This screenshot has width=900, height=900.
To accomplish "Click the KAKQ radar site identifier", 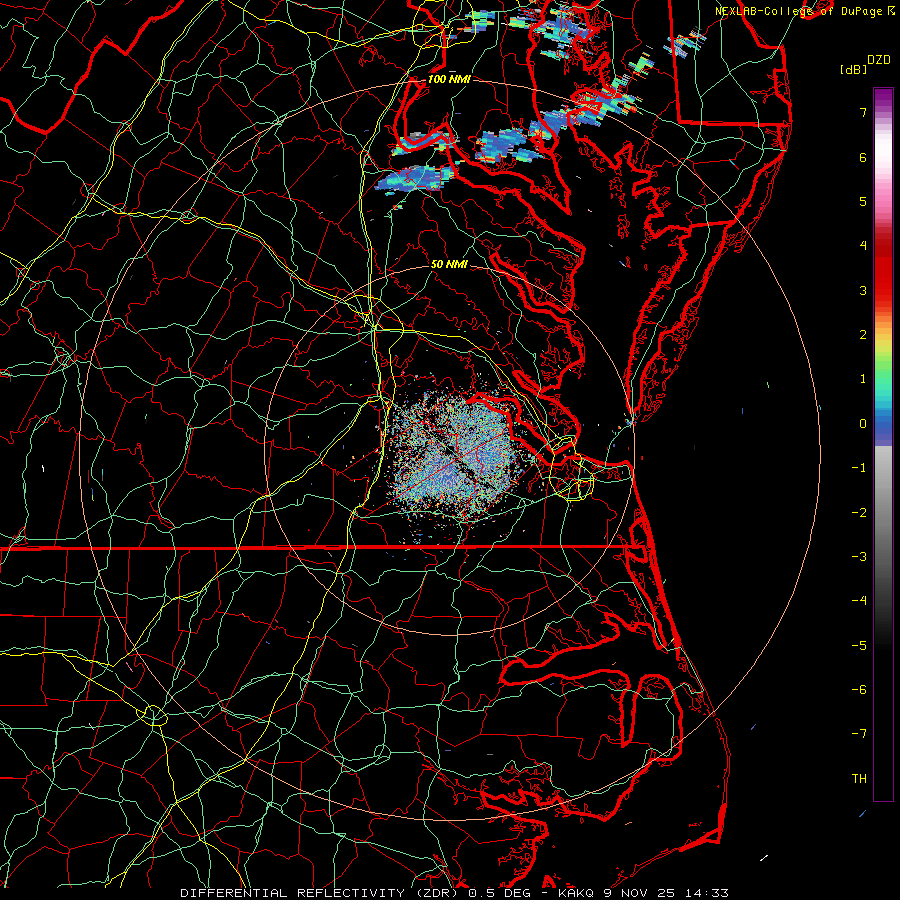I will 578,893.
